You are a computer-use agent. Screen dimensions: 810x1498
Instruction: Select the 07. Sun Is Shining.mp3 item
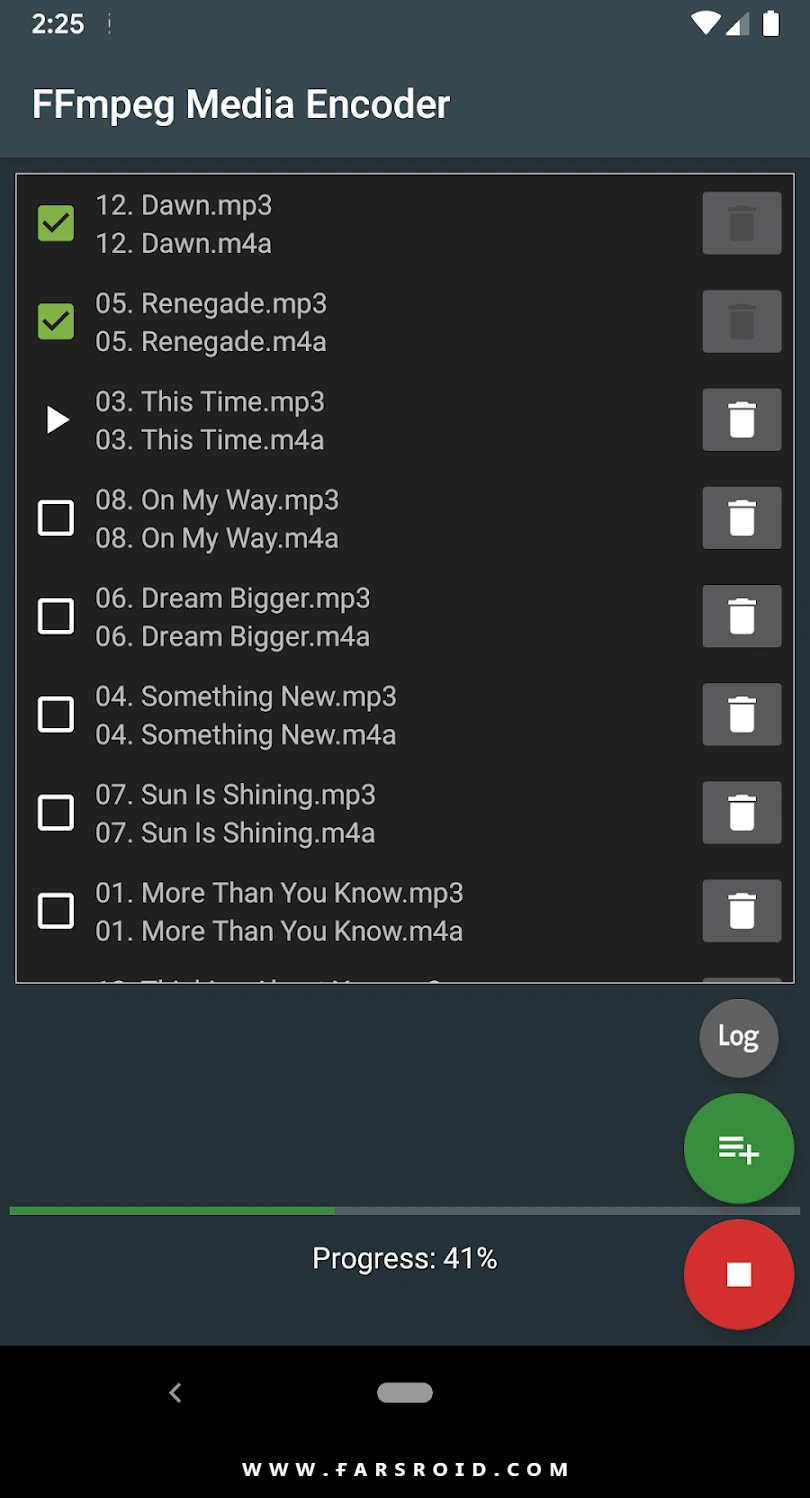pos(236,795)
